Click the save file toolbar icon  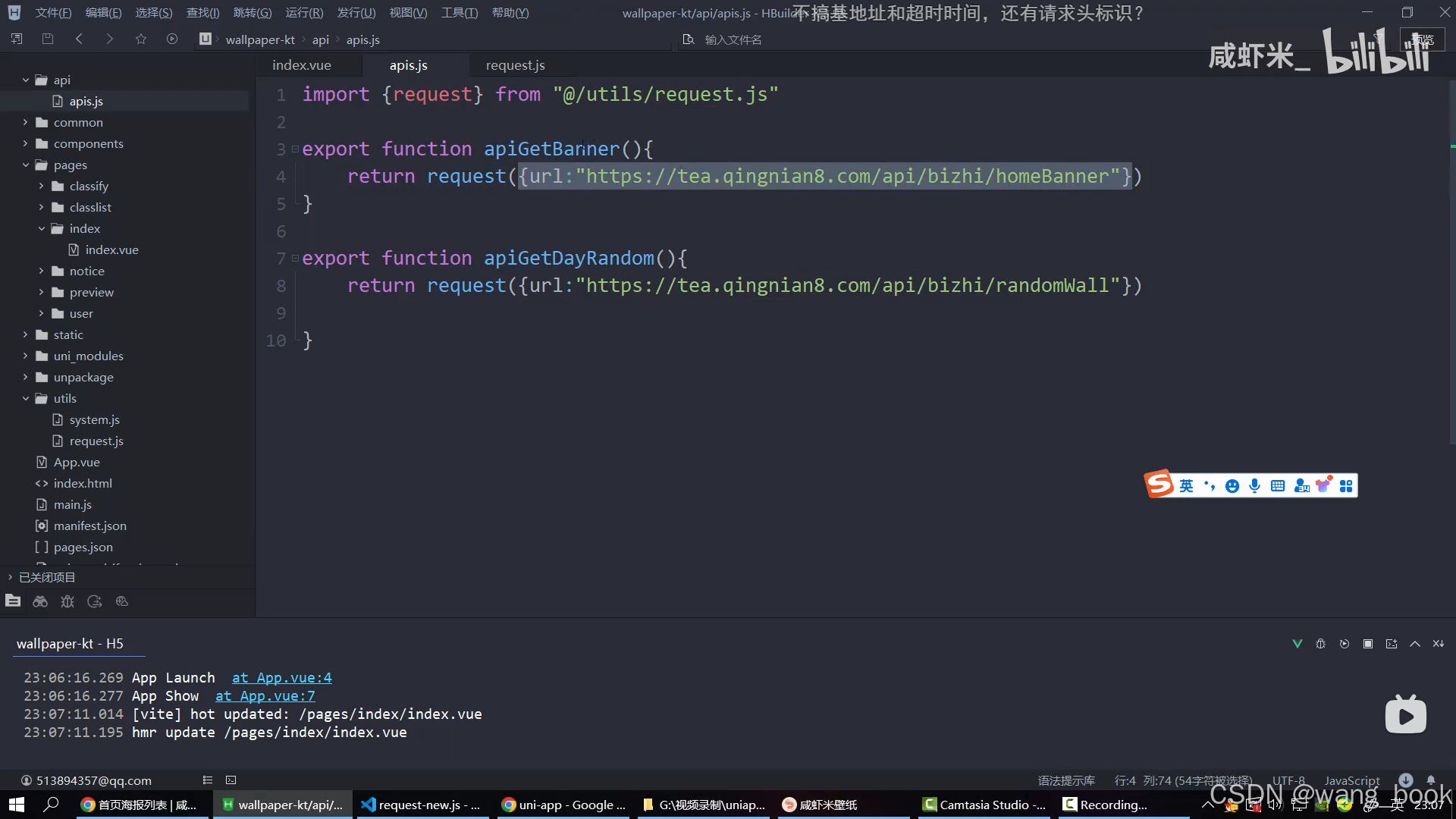pyautogui.click(x=48, y=39)
